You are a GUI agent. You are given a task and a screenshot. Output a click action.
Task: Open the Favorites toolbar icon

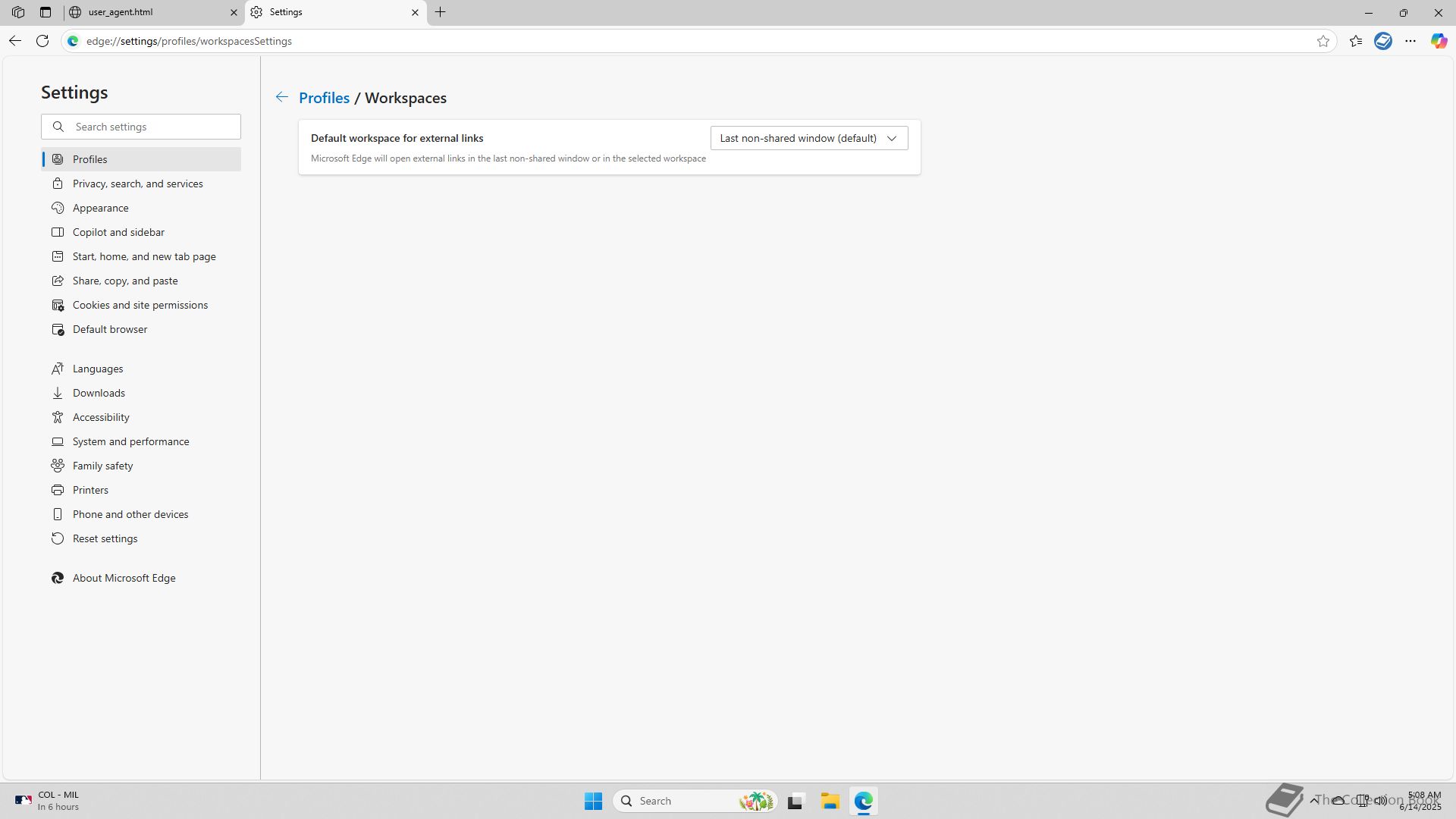[1356, 41]
